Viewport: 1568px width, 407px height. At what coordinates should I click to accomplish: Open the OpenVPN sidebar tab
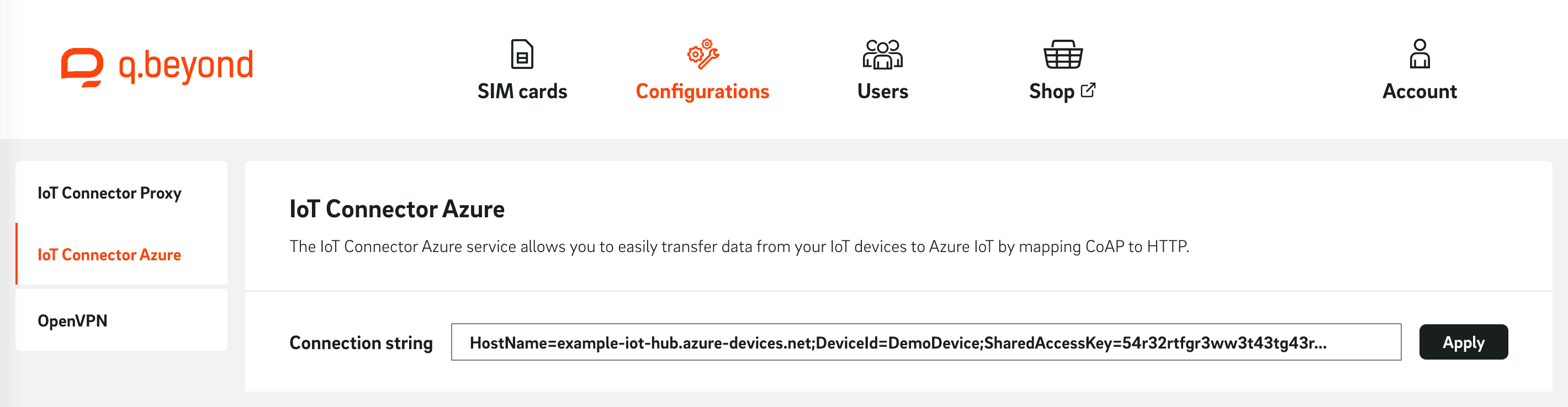point(72,320)
